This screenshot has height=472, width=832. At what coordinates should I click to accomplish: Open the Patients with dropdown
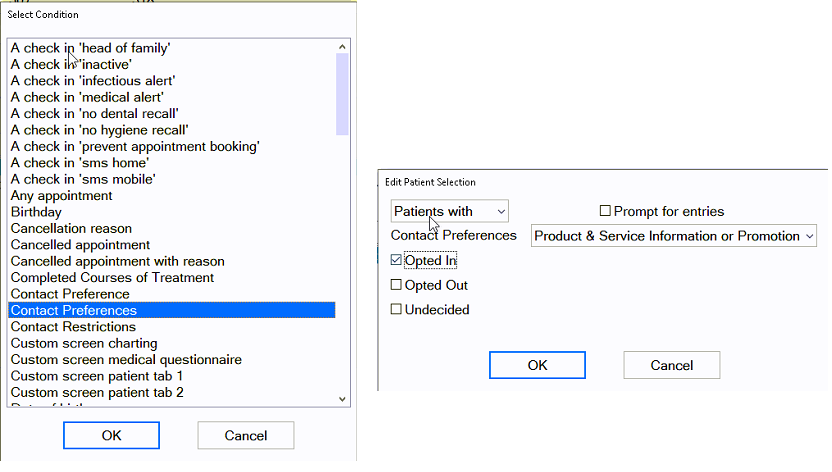449,211
